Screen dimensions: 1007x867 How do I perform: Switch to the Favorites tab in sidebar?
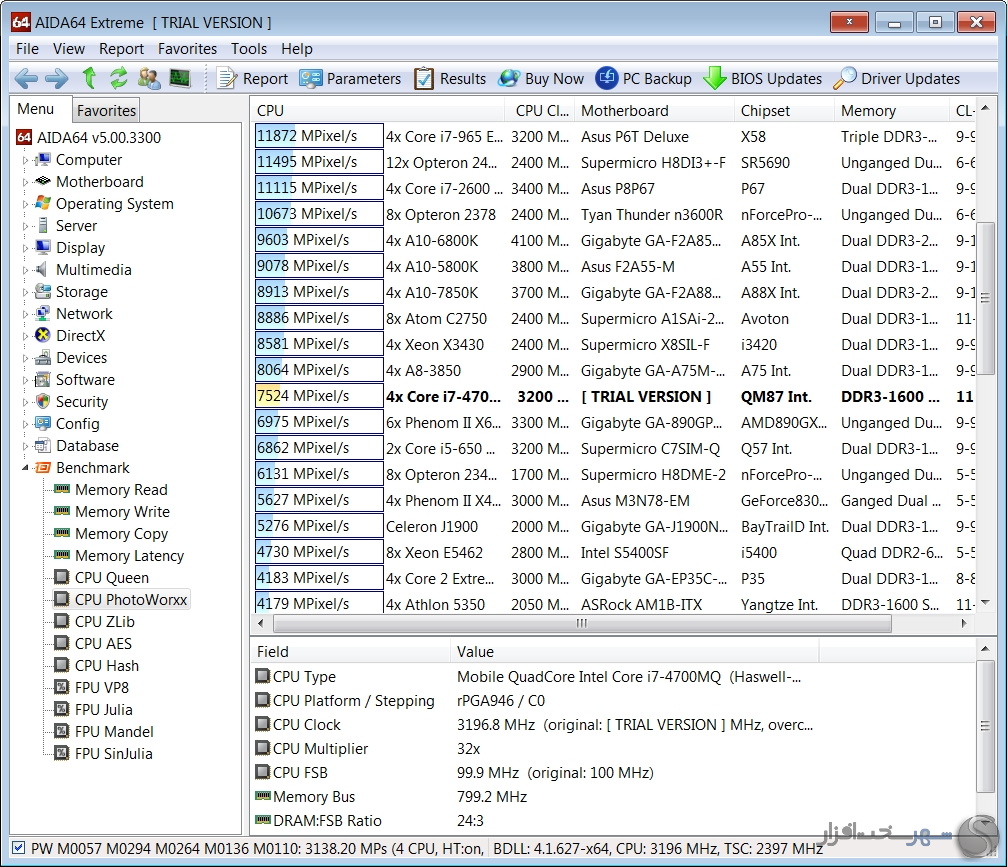point(106,110)
